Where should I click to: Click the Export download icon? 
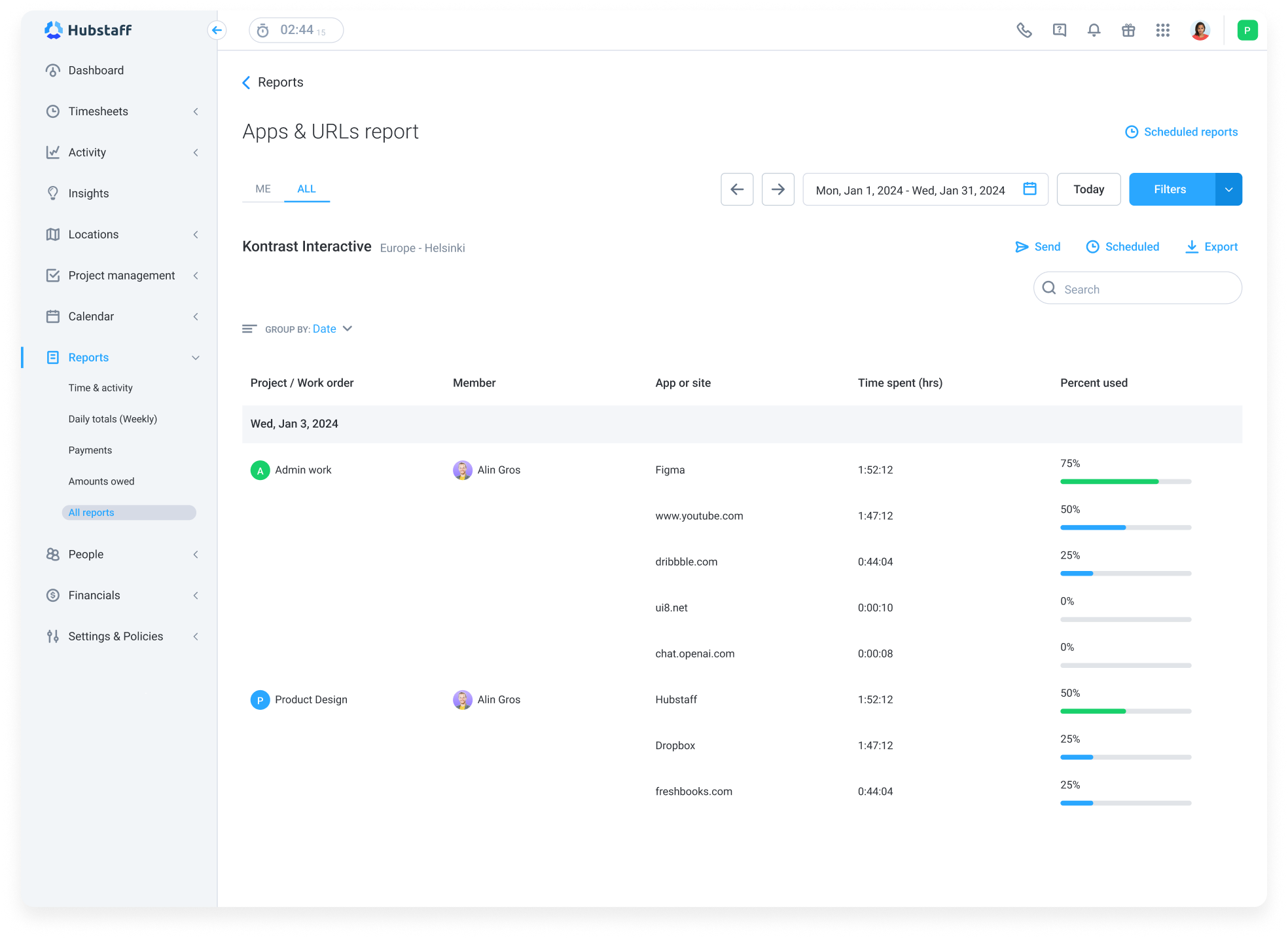click(1192, 247)
